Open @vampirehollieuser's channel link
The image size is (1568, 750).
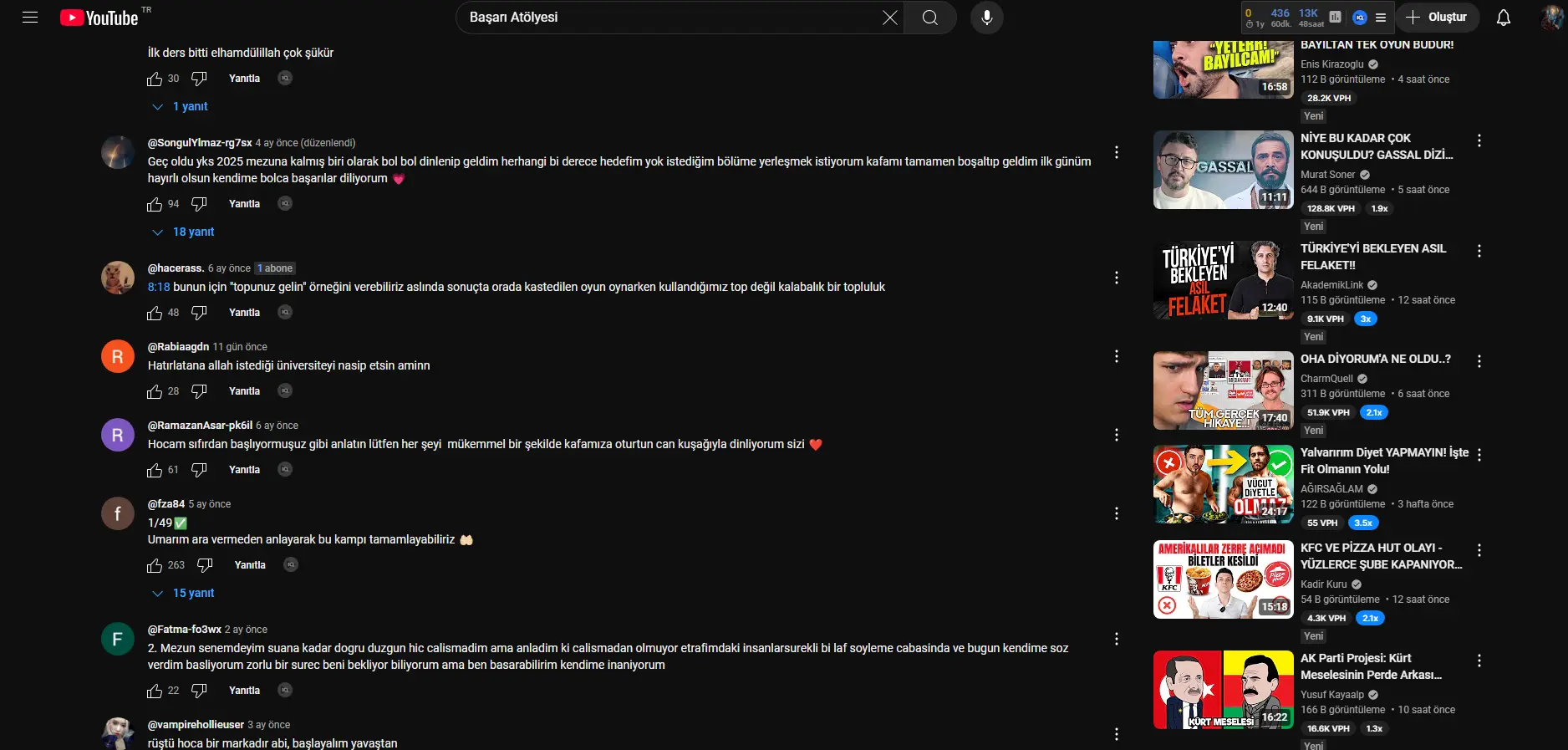pos(196,725)
